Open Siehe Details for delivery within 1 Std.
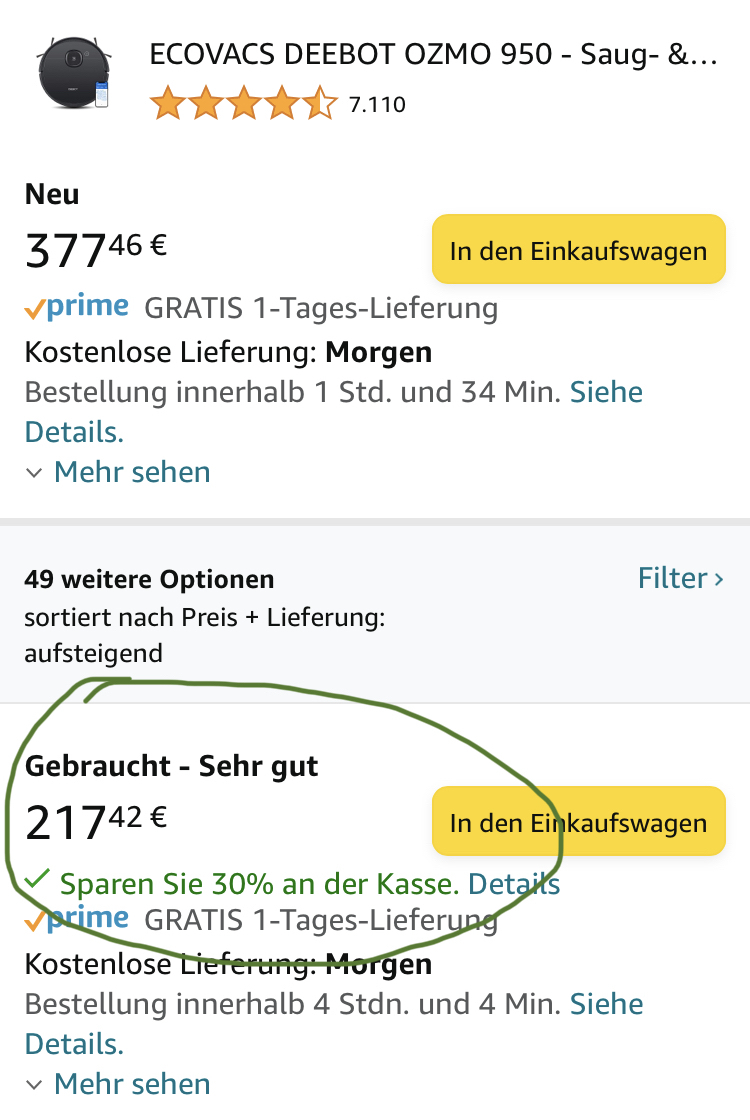This screenshot has height=1120, width=750. pyautogui.click(x=606, y=392)
